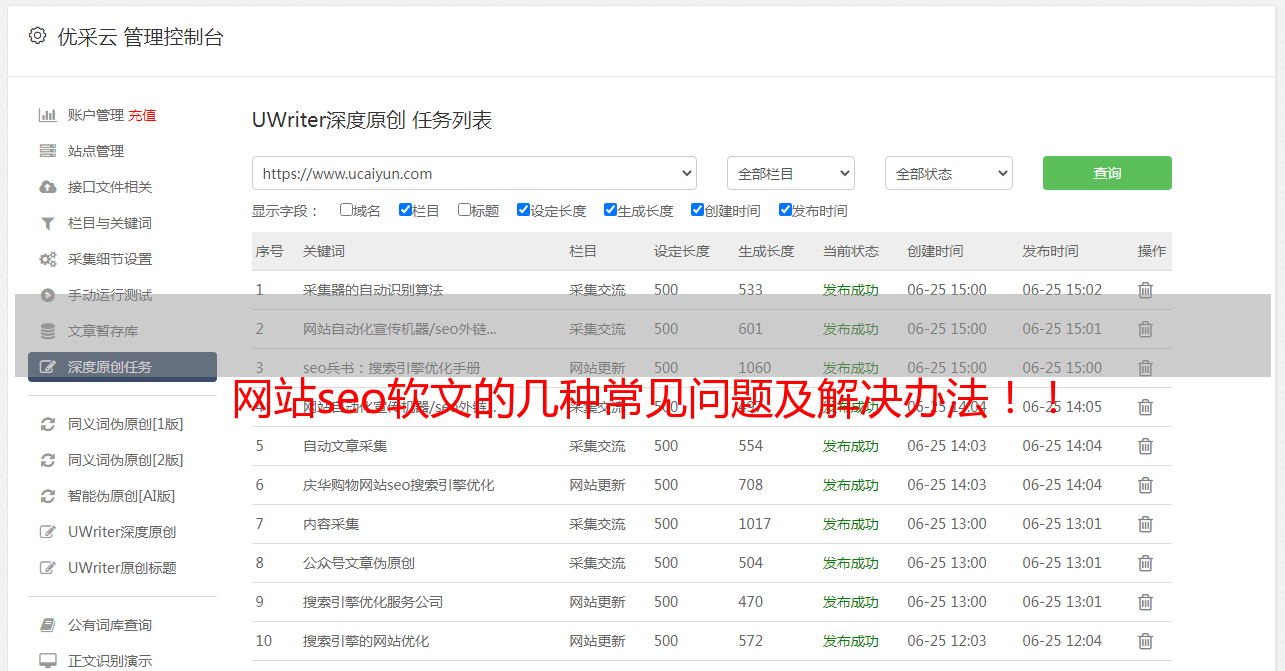Delete row 7 内容采集
The image size is (1285, 671).
point(1146,524)
